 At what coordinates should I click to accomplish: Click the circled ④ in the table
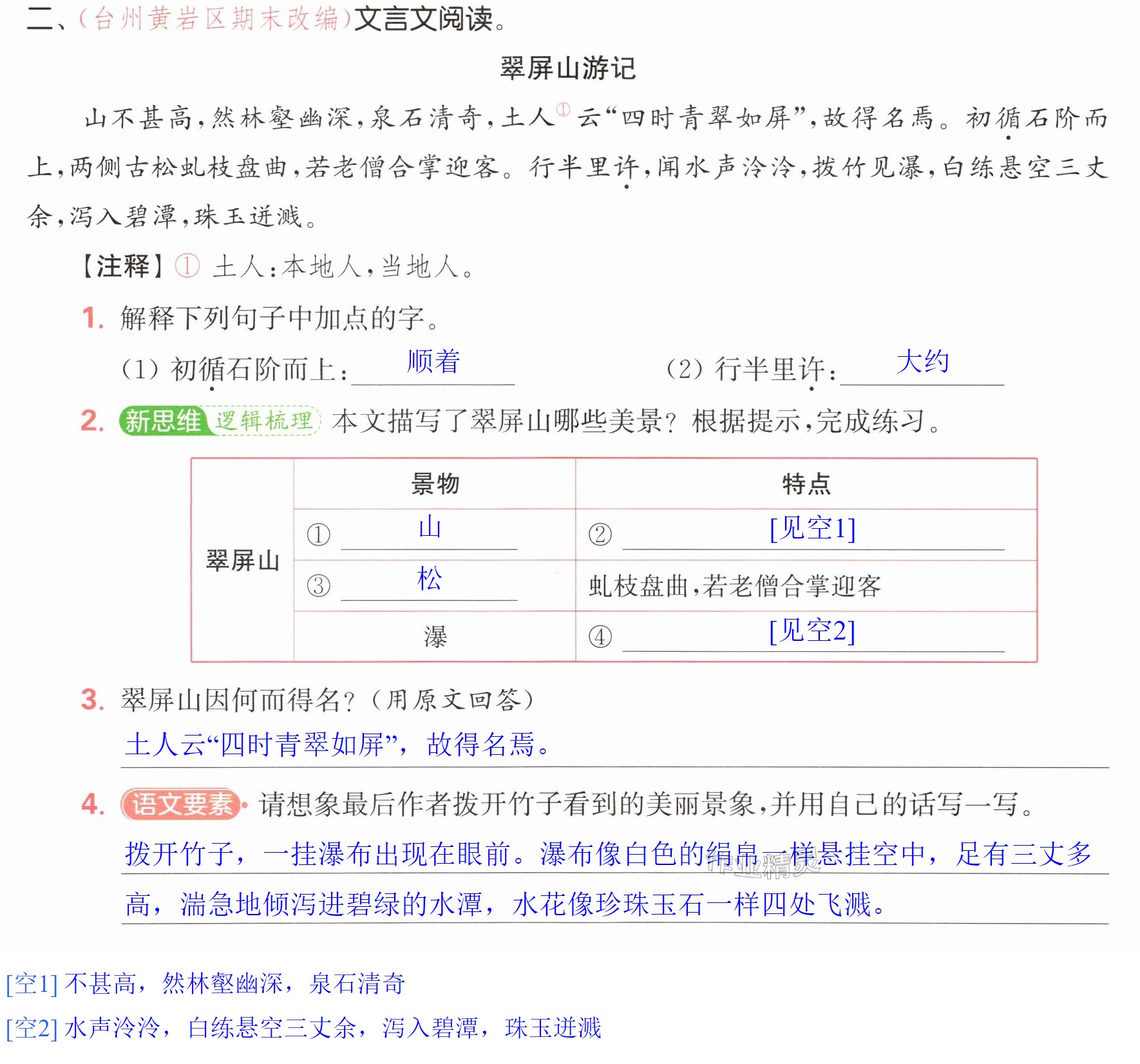600,637
